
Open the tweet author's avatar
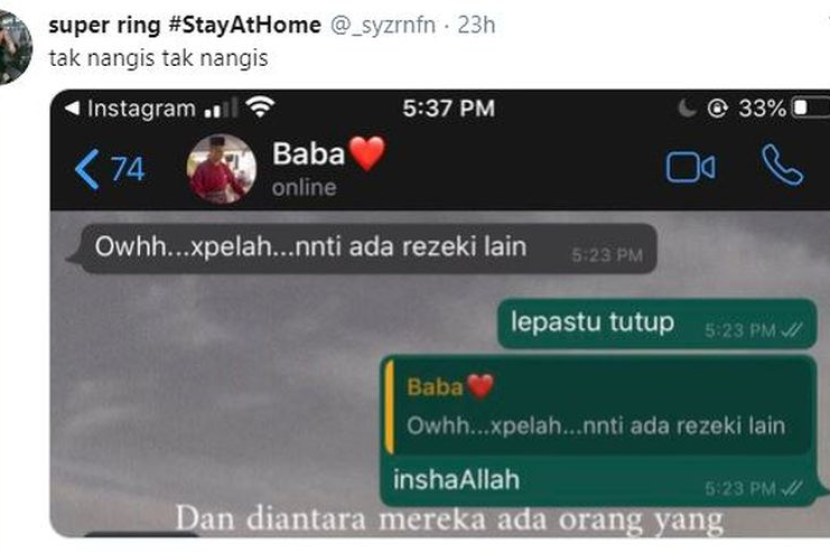[14, 48]
